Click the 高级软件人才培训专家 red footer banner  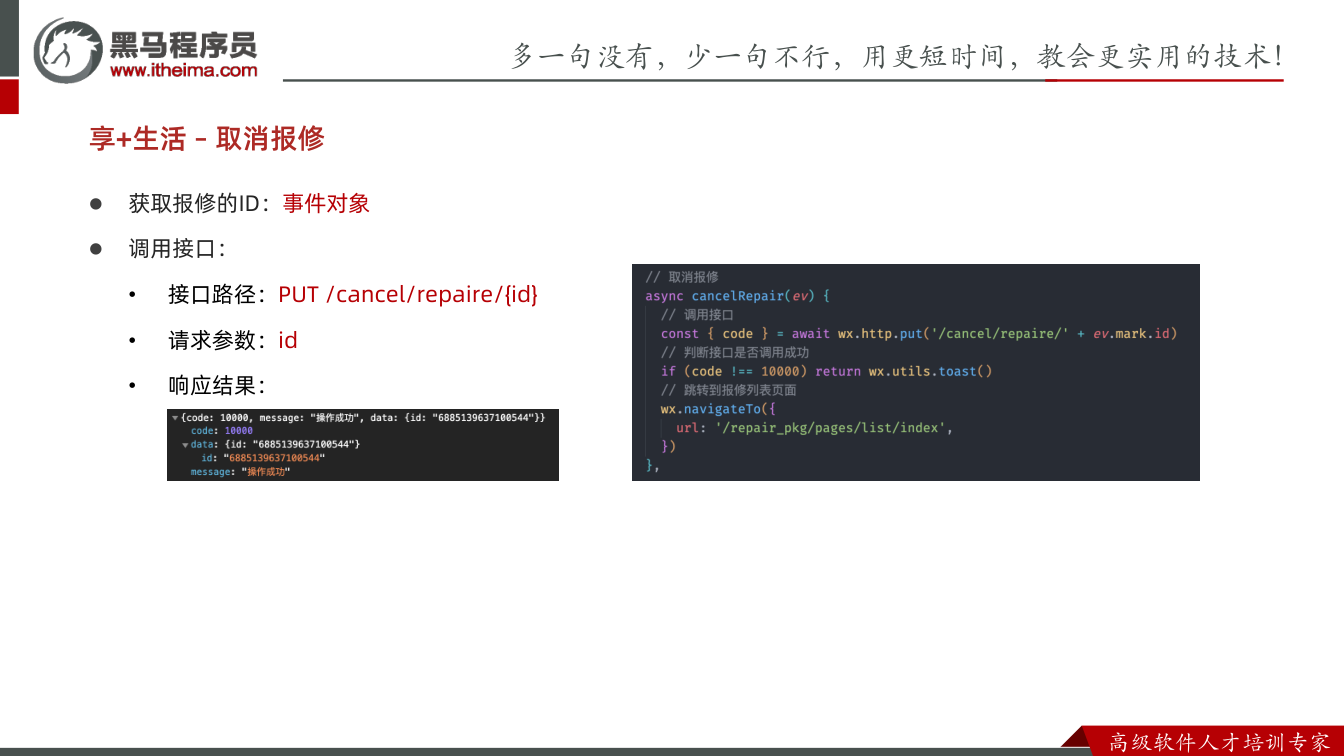coord(1217,741)
